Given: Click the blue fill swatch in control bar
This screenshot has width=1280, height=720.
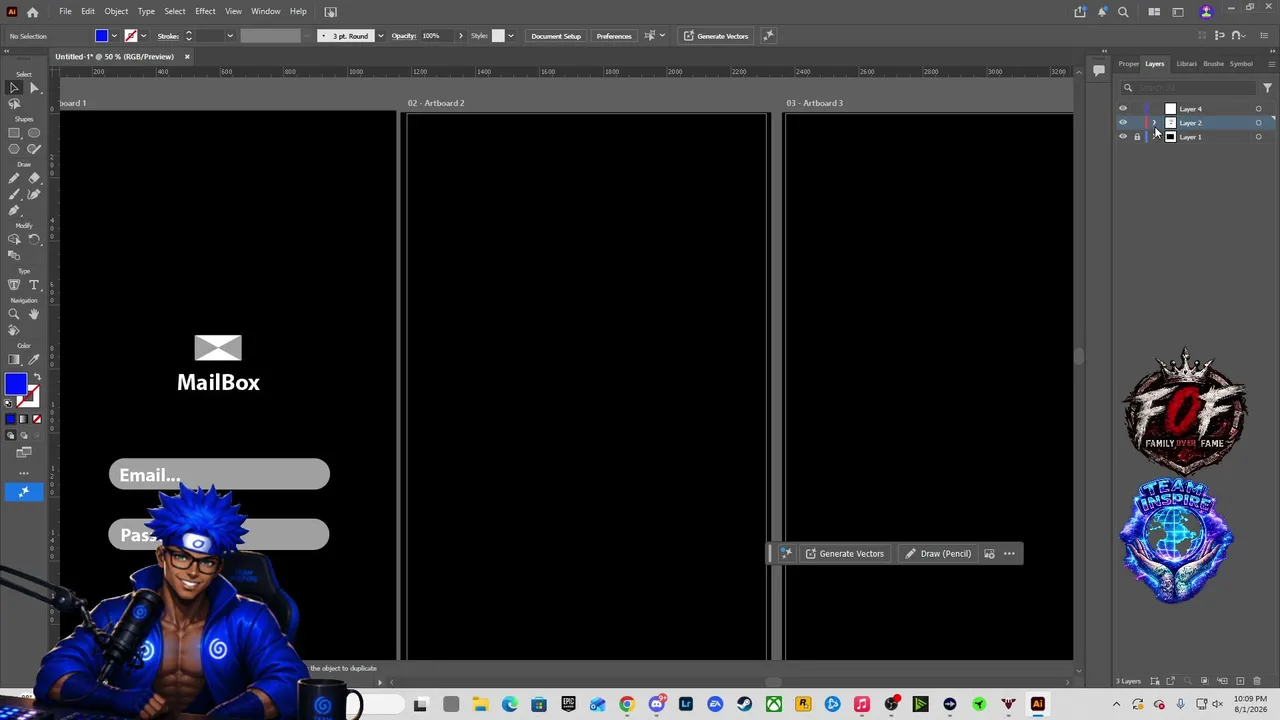Looking at the screenshot, I should pyautogui.click(x=101, y=36).
